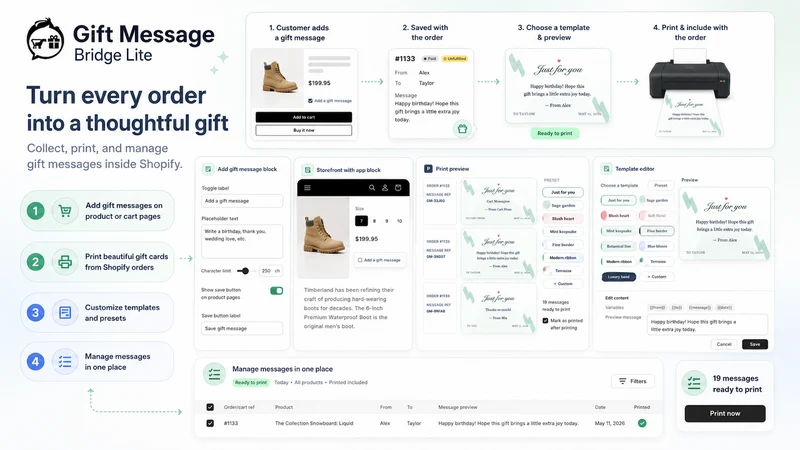Choose Modern ribbon preset in Print preview
The height and width of the screenshot is (450, 800).
tap(562, 258)
